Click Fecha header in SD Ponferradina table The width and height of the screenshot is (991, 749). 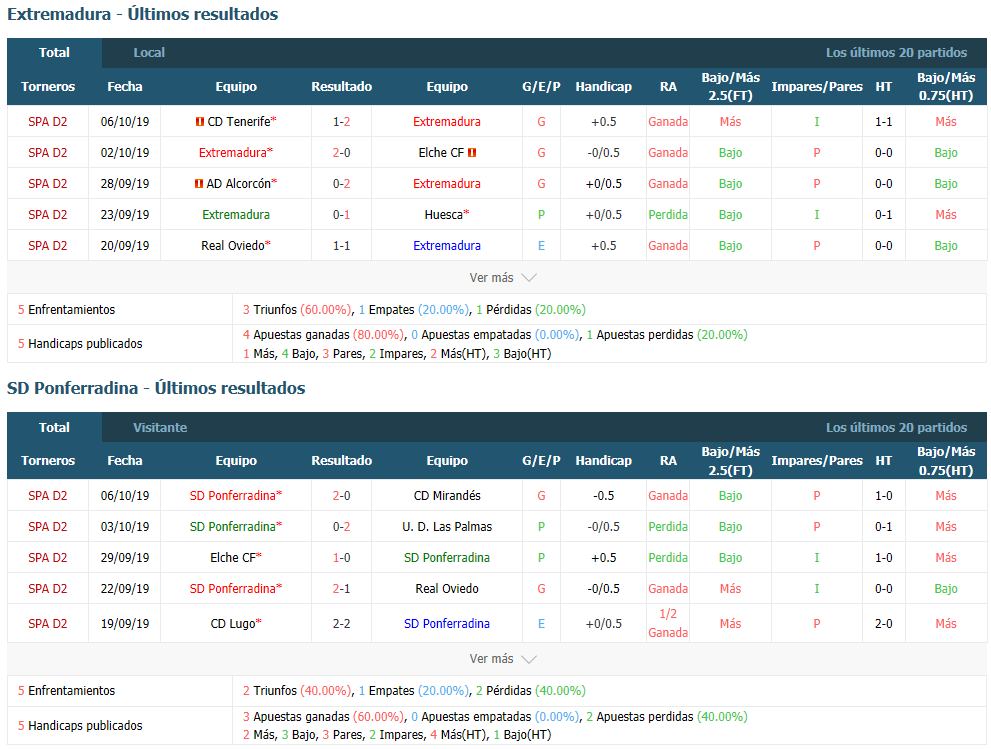pyautogui.click(x=125, y=461)
